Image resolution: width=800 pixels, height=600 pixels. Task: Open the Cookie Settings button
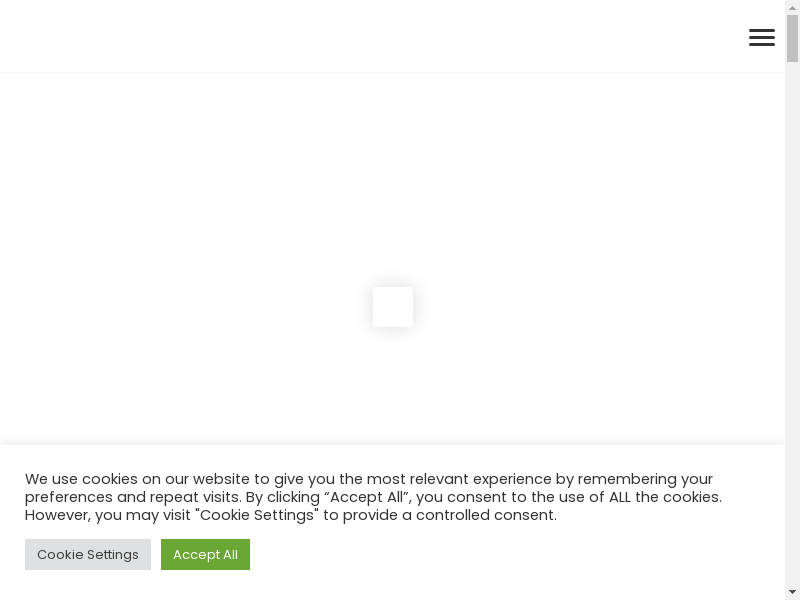coord(88,554)
